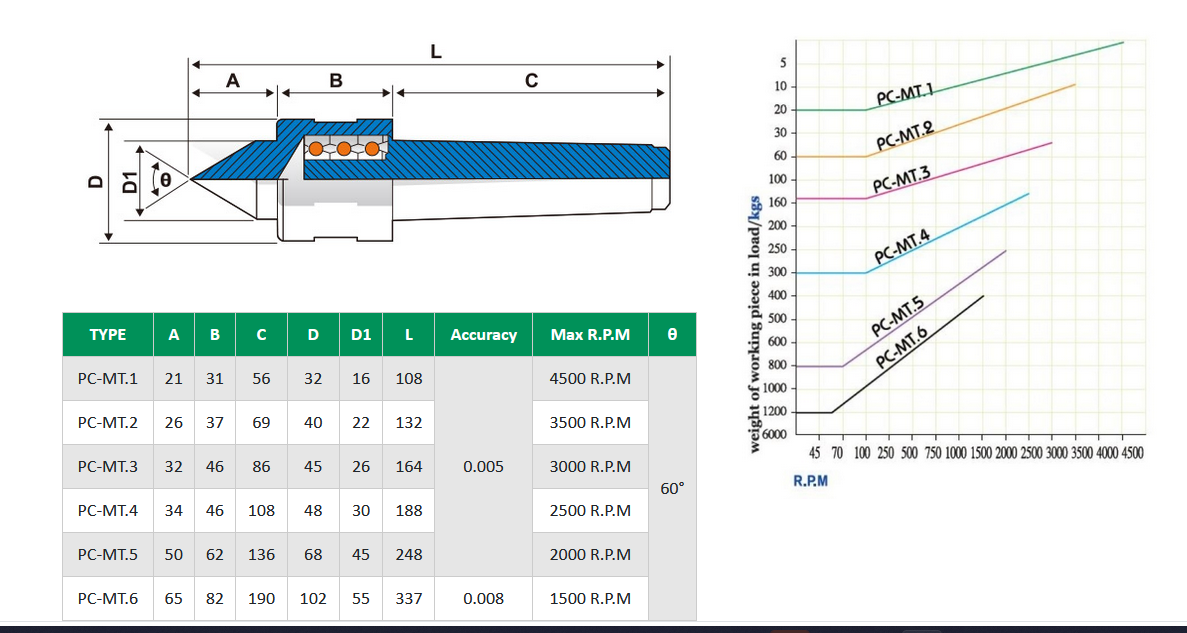Click the 4500 tick on chart x-axis
The image size is (1187, 633).
(1132, 453)
